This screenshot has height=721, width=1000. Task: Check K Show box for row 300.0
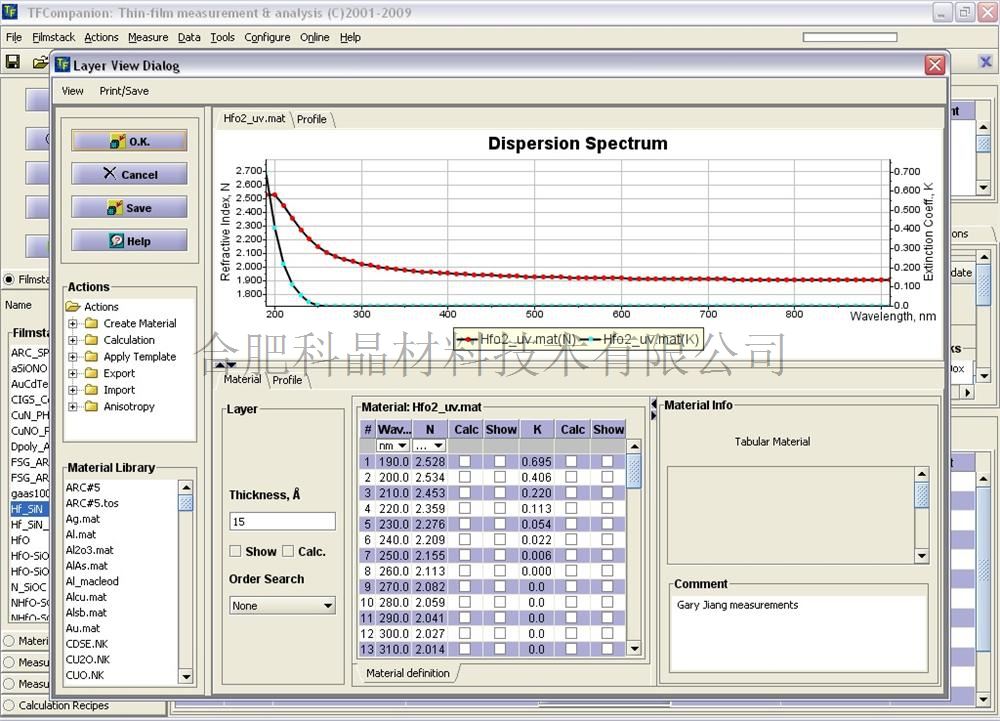[x=607, y=634]
